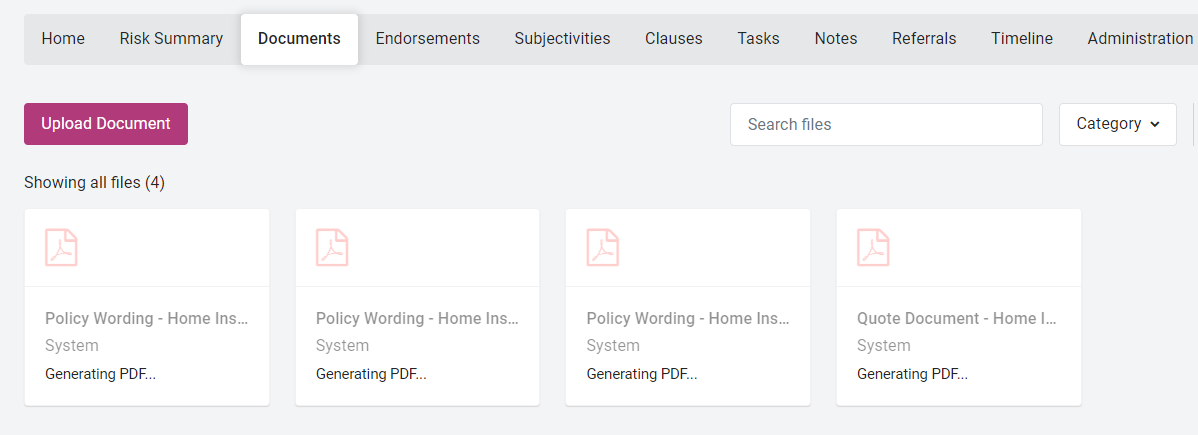The width and height of the screenshot is (1198, 435).
Task: Switch to the Clauses tab
Action: click(673, 39)
